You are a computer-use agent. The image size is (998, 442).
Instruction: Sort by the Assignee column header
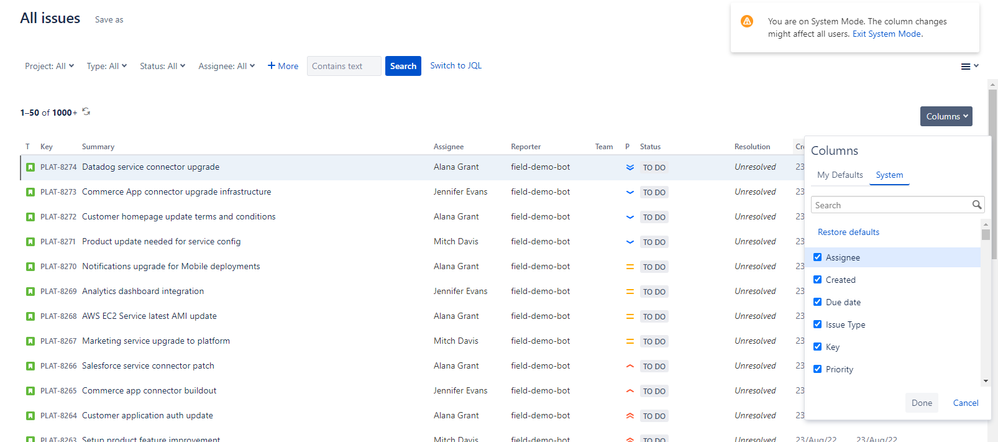click(449, 146)
